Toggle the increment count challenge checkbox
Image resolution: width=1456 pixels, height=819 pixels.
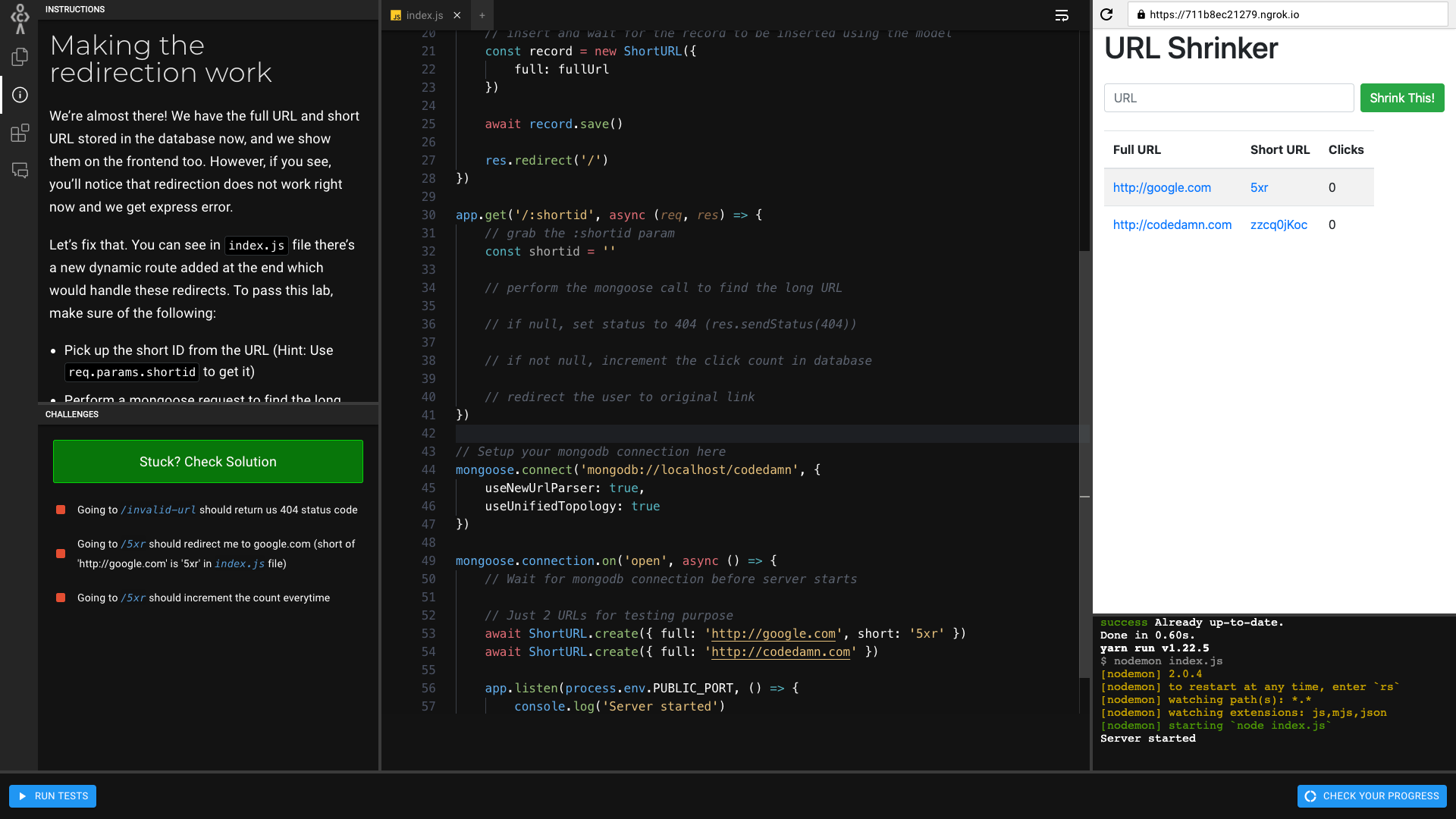(61, 598)
